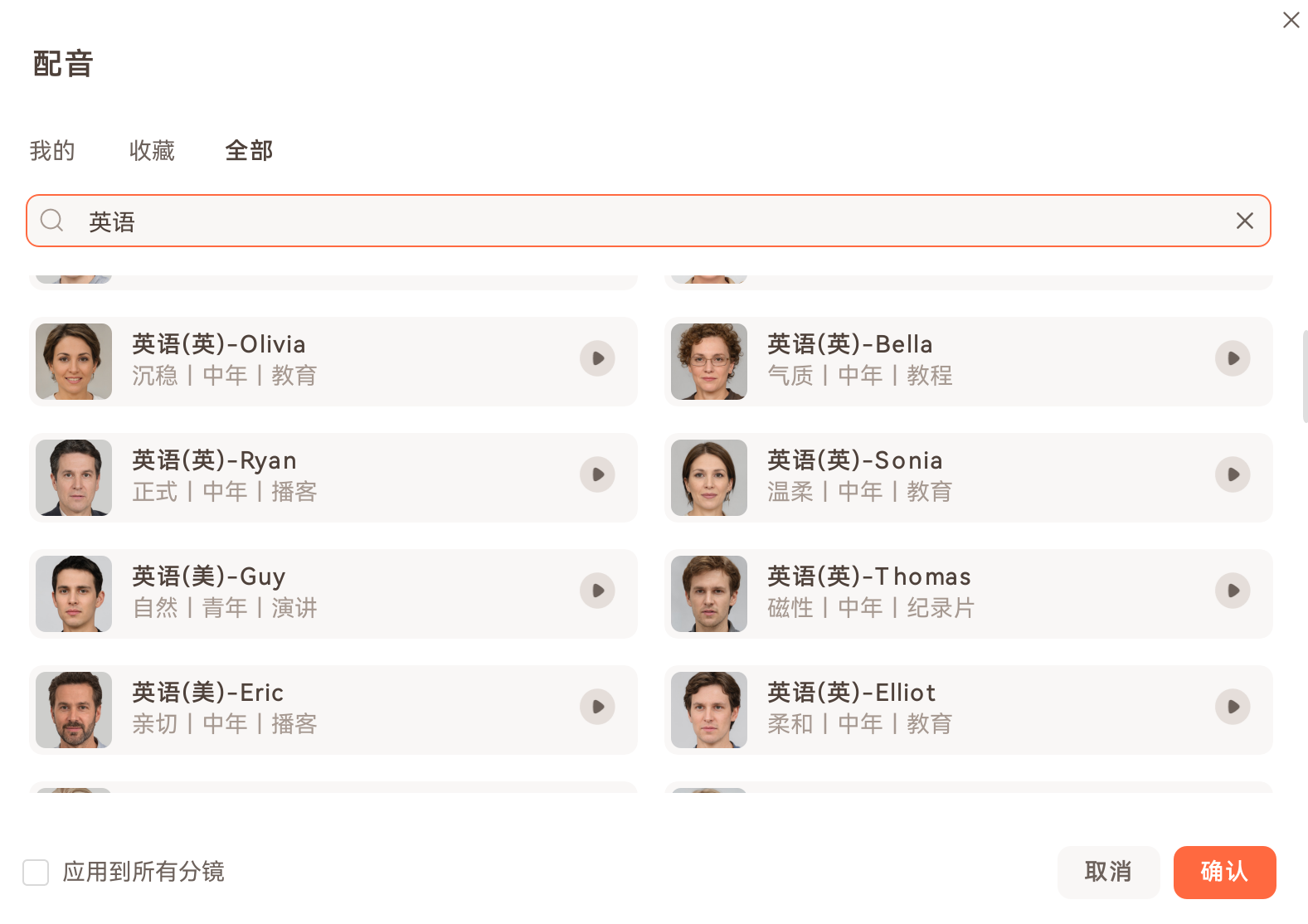Image resolution: width=1308 pixels, height=924 pixels.
Task: Enable 应用到所有分镜 checkbox
Action: click(36, 873)
